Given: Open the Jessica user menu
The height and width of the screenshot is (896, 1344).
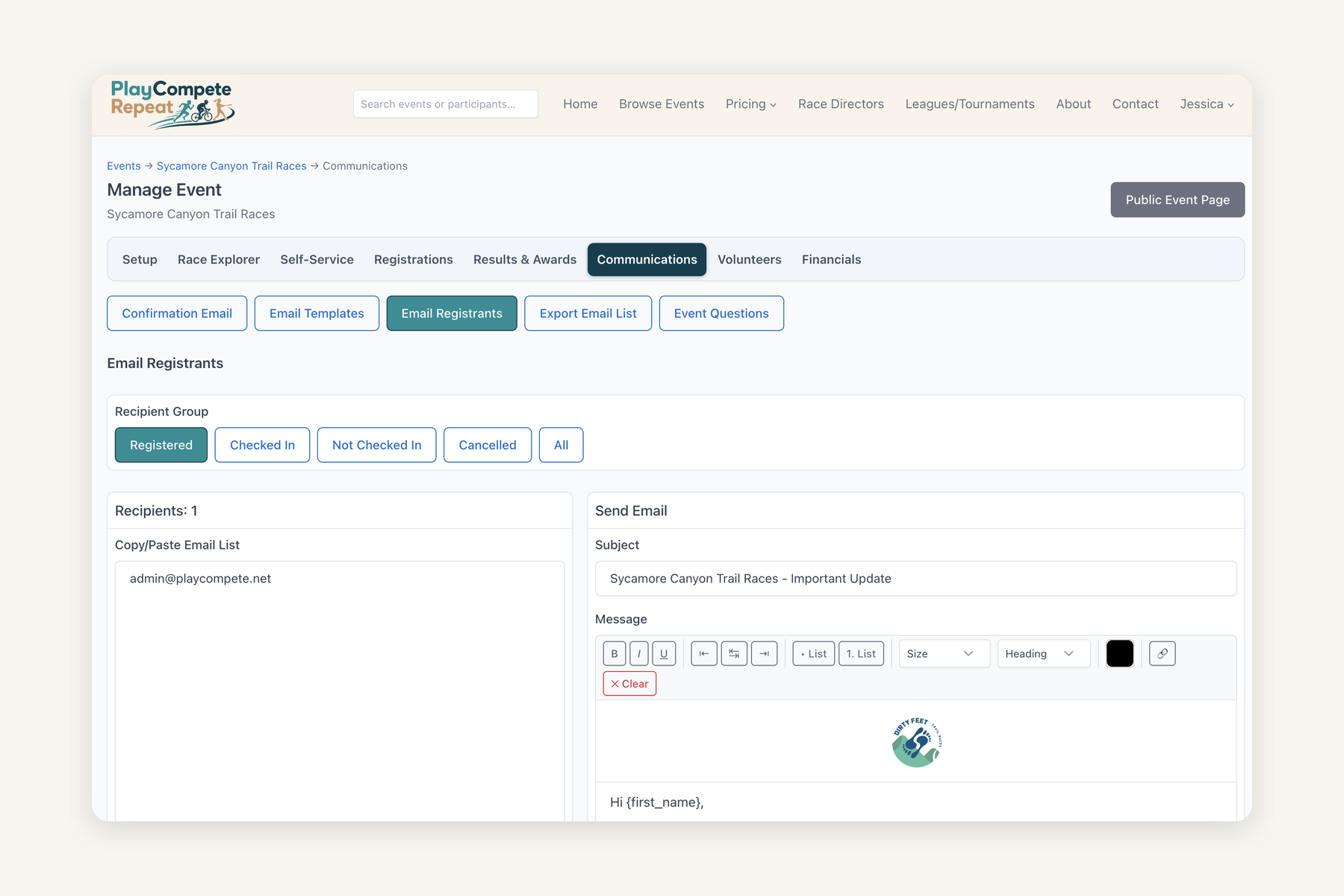Looking at the screenshot, I should click(1207, 104).
